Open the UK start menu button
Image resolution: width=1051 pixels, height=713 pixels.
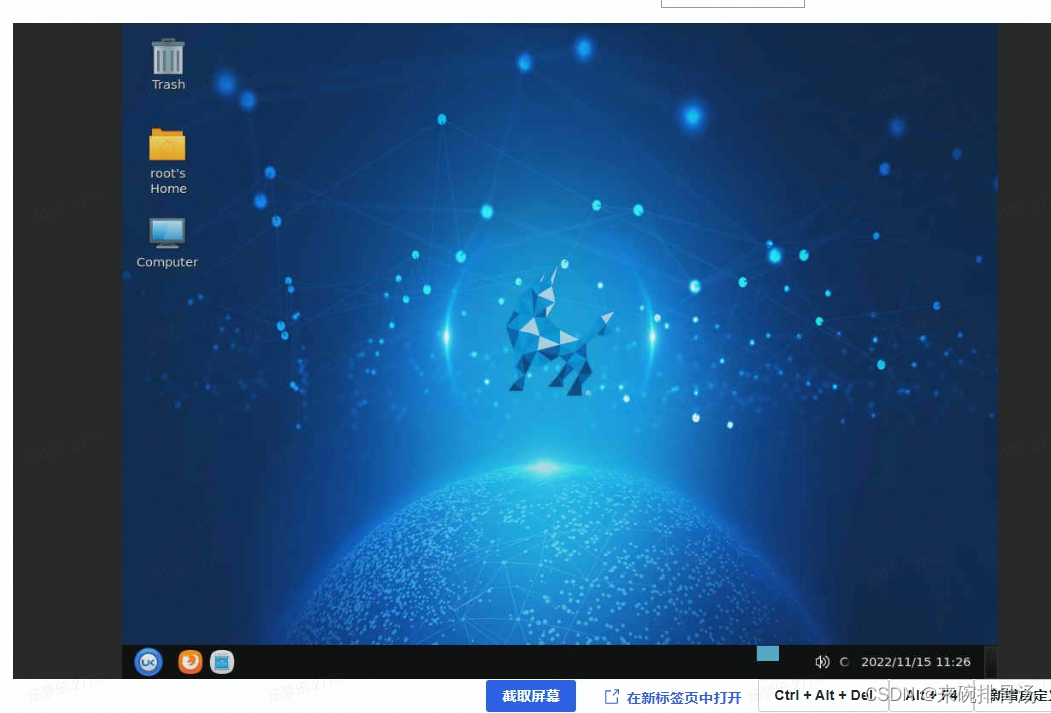[148, 662]
